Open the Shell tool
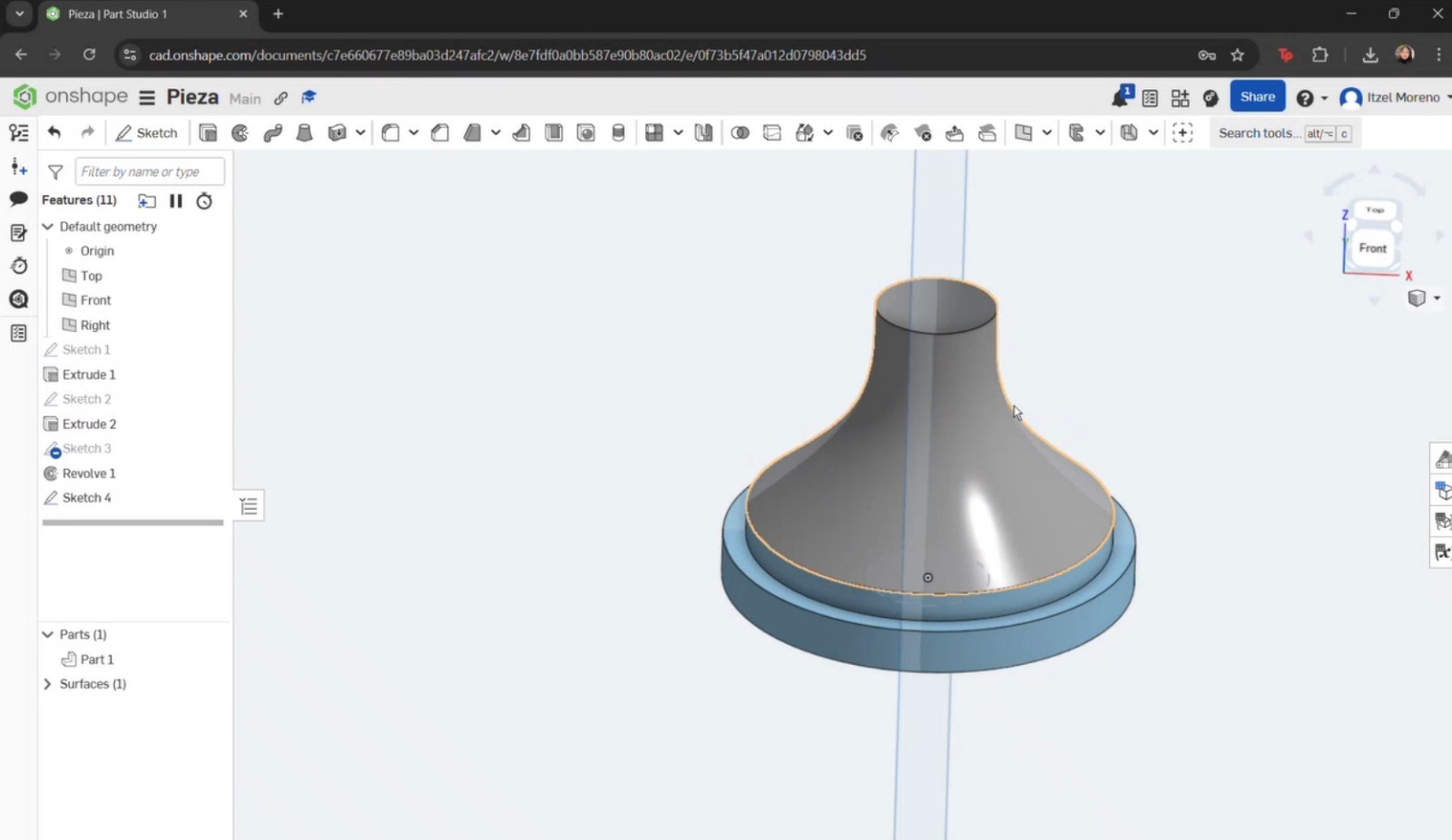Screen dimensions: 1452x840 coord(554,132)
